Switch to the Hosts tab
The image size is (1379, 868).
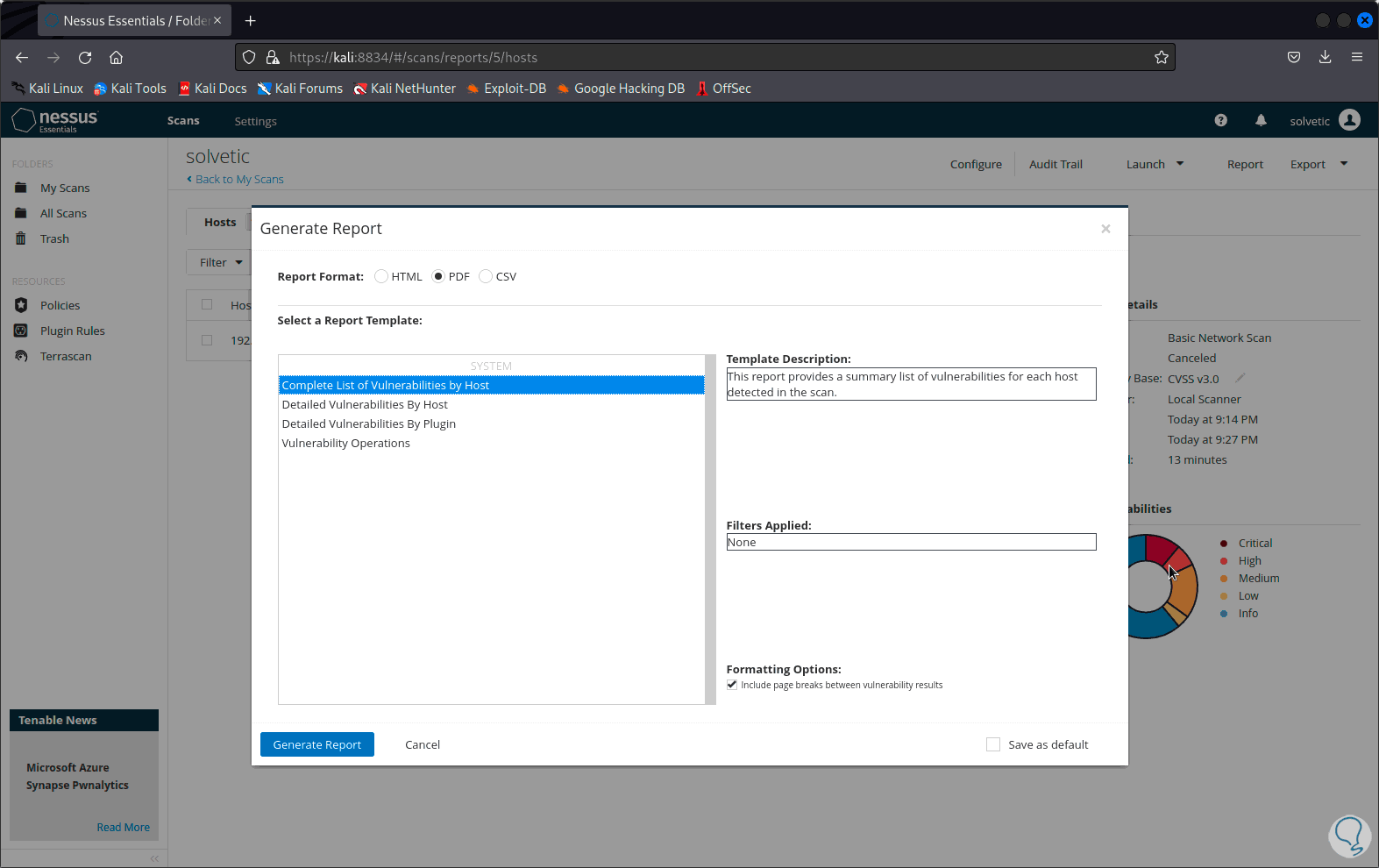(x=220, y=222)
